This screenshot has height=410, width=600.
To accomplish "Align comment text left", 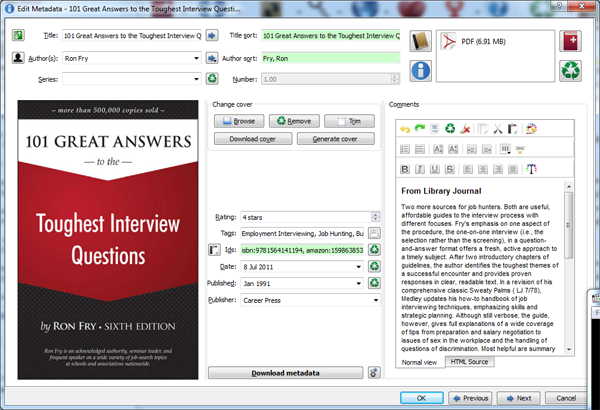I will (x=468, y=169).
